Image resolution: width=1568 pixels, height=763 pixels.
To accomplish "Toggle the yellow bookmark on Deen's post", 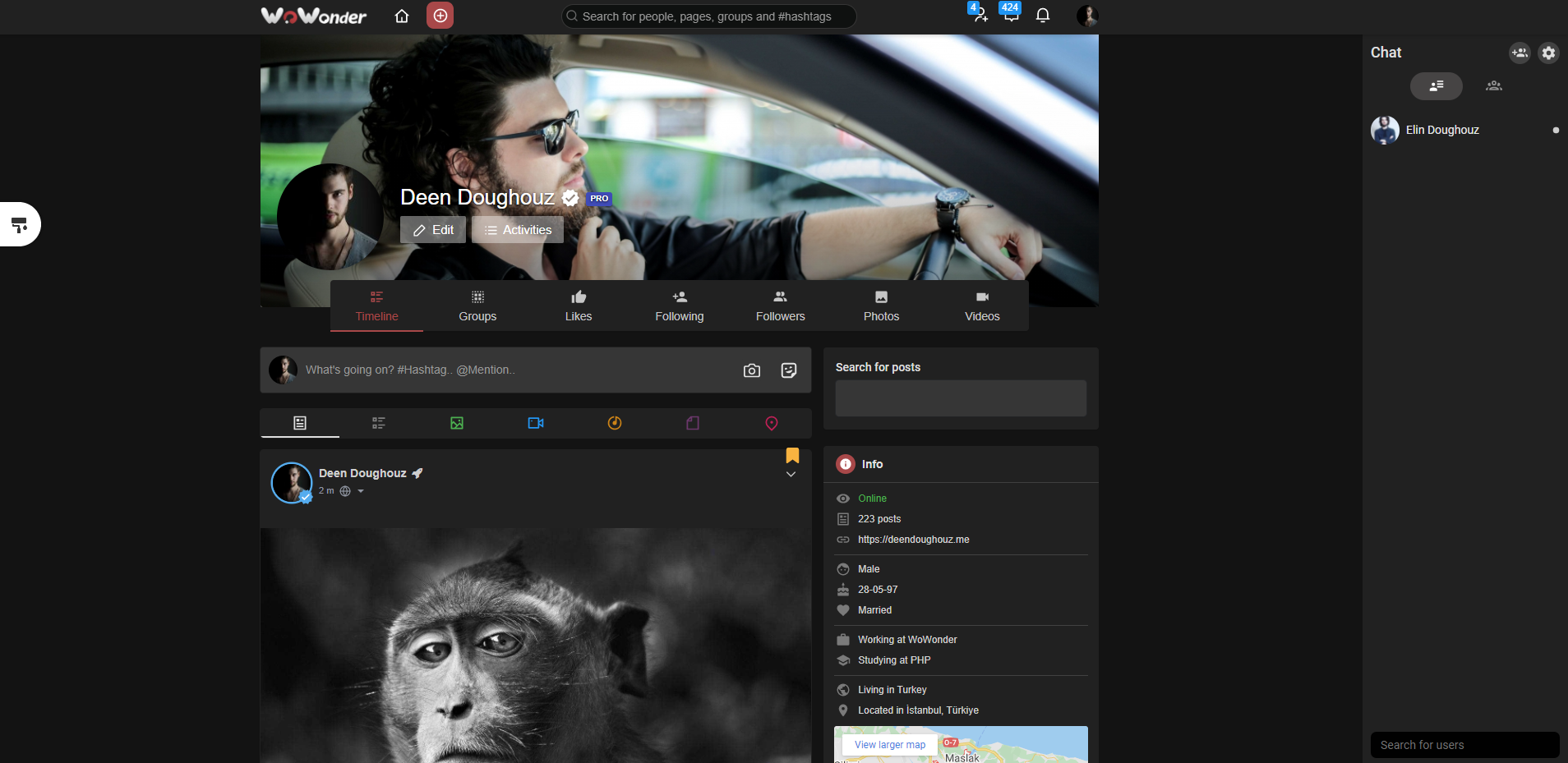I will pyautogui.click(x=792, y=454).
